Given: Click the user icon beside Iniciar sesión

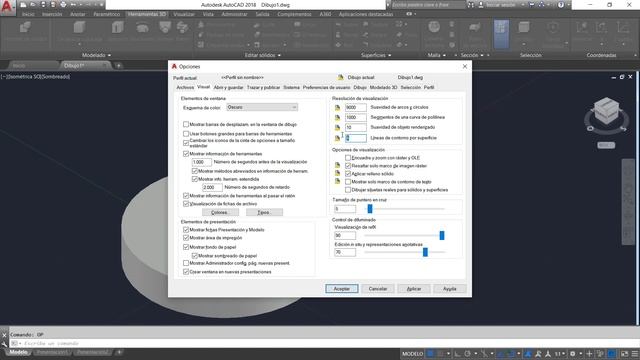Looking at the screenshot, I should click(x=481, y=5).
